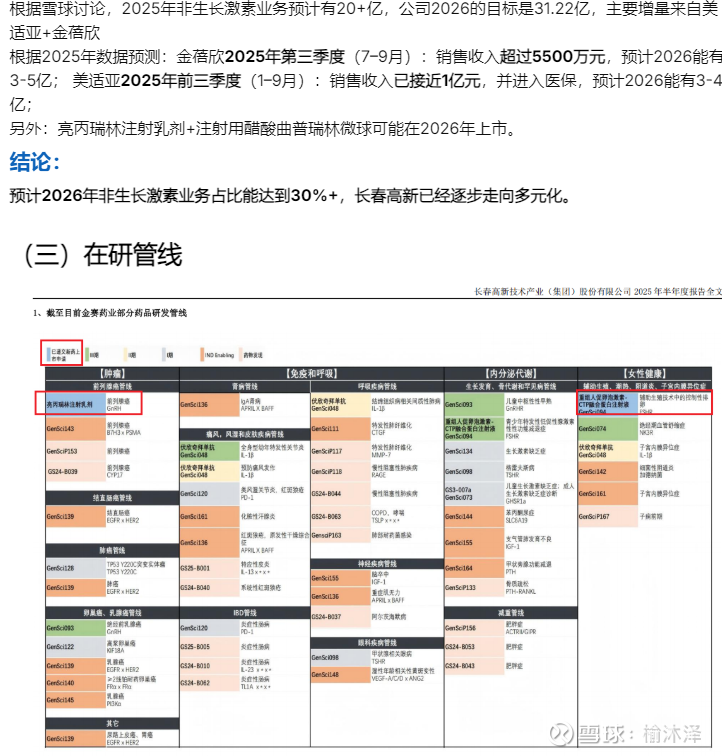722x756 pixels.
Task: Click the GS25-B005 cell
Action: pyautogui.click(x=210, y=647)
